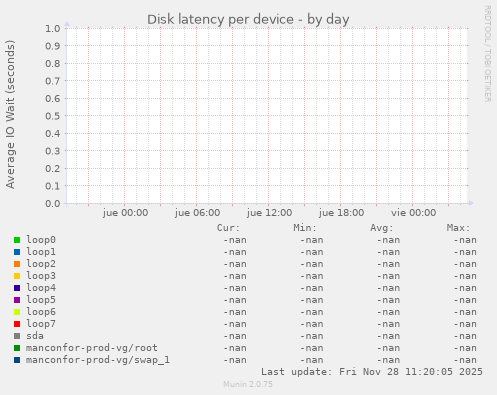
Task: Select the loop4 legend label
Action: (x=41, y=288)
